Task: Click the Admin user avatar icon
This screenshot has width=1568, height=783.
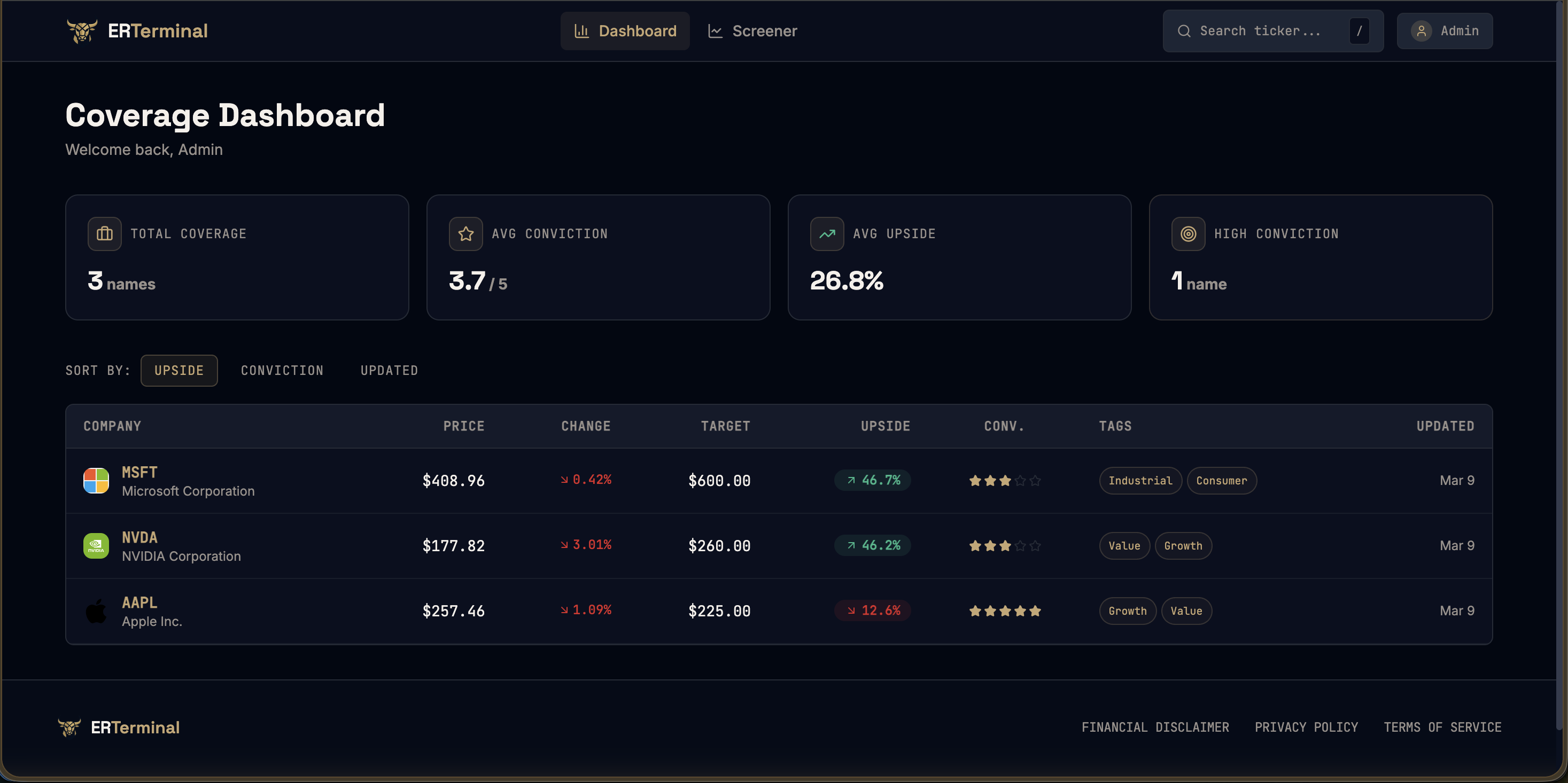Action: [x=1422, y=30]
